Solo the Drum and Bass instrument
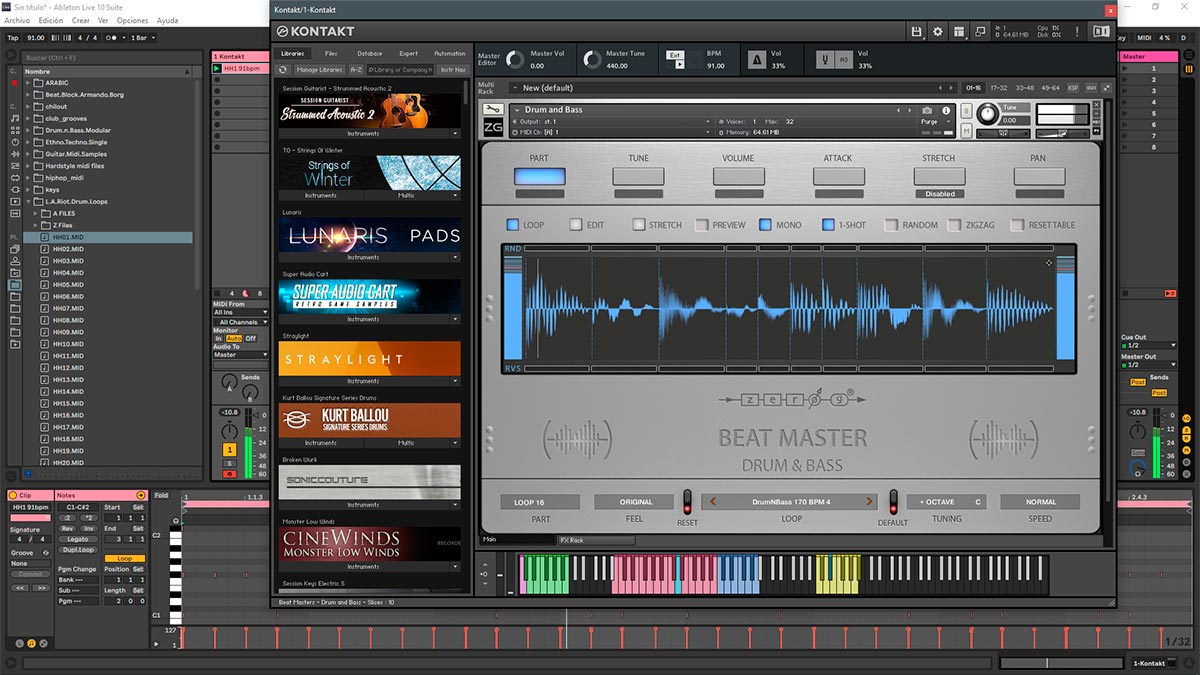The image size is (1200, 675). (x=966, y=110)
